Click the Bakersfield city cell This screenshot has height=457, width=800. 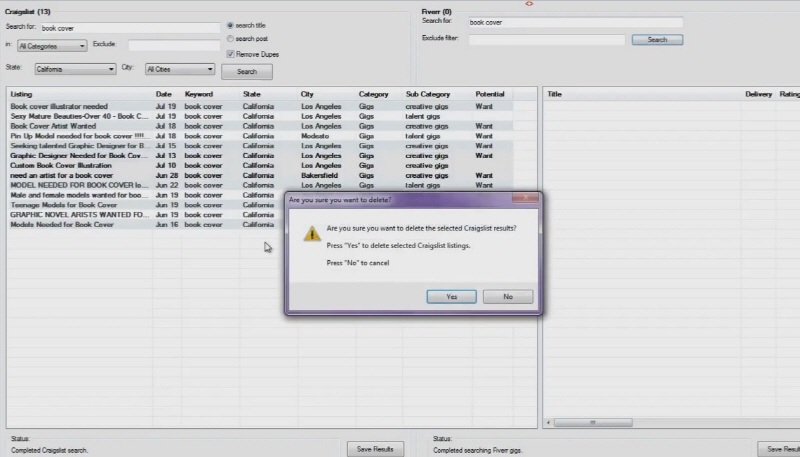tap(319, 175)
